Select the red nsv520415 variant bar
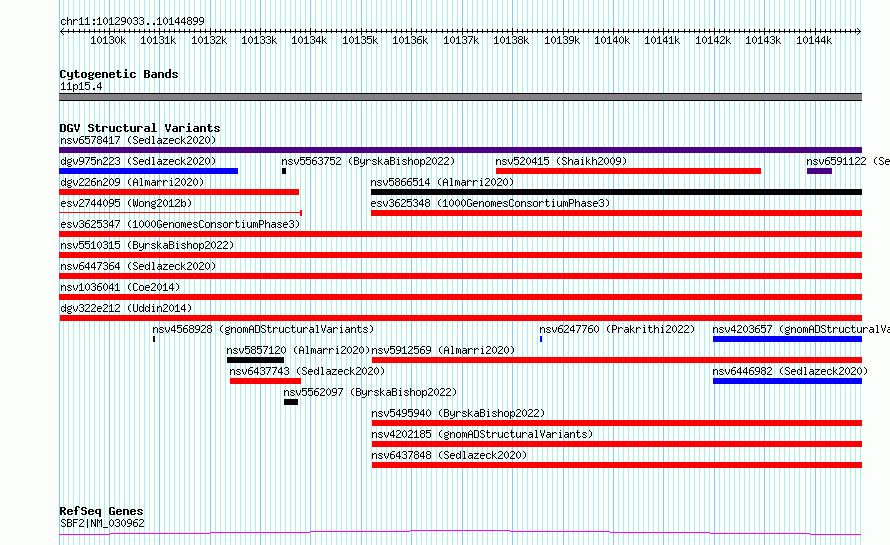The image size is (890, 545). pyautogui.click(x=628, y=171)
